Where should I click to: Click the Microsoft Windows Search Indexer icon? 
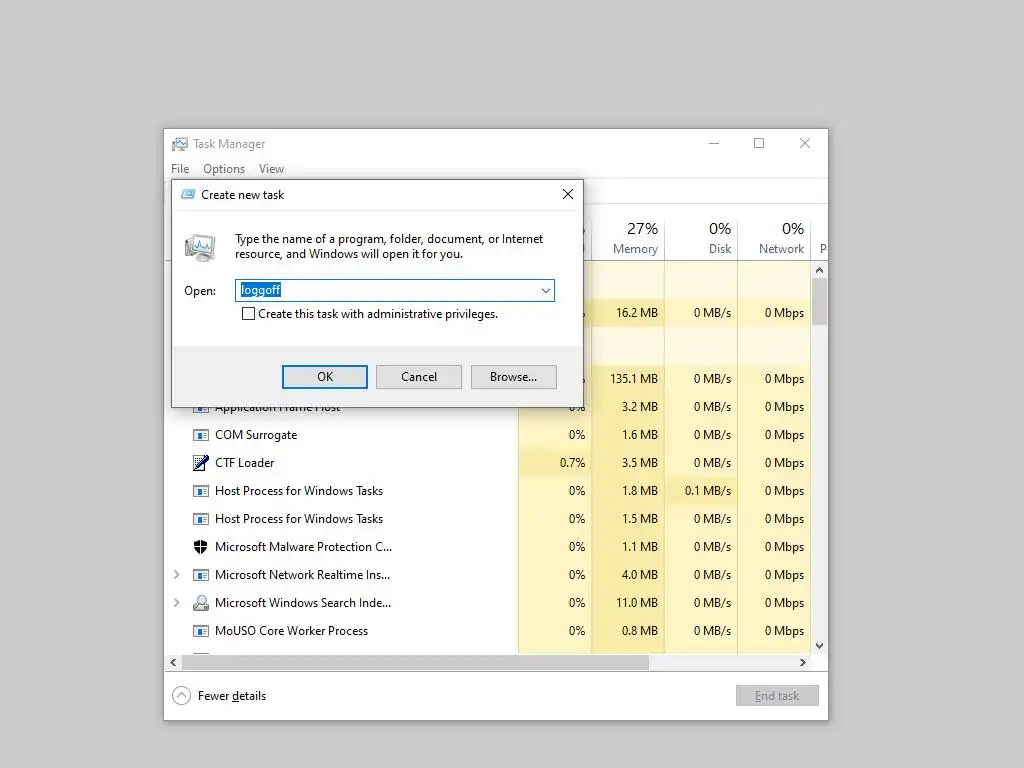click(x=200, y=603)
